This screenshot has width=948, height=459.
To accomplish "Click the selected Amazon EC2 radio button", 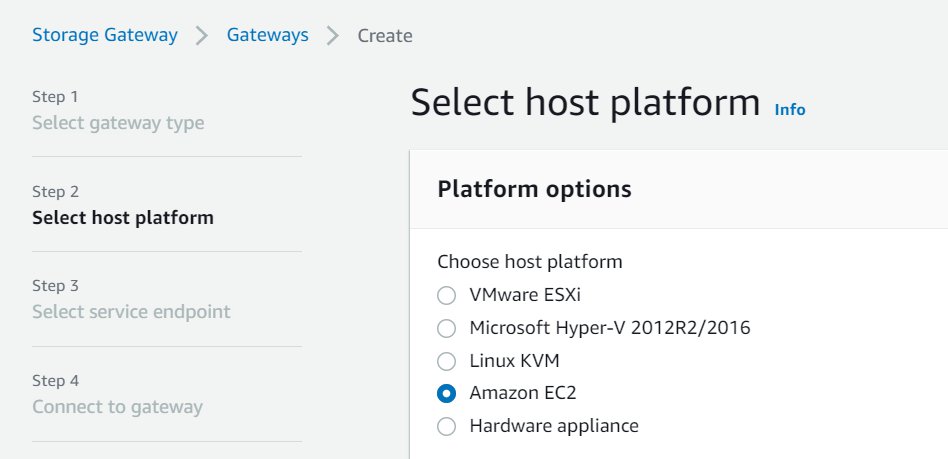I will (x=446, y=394).
